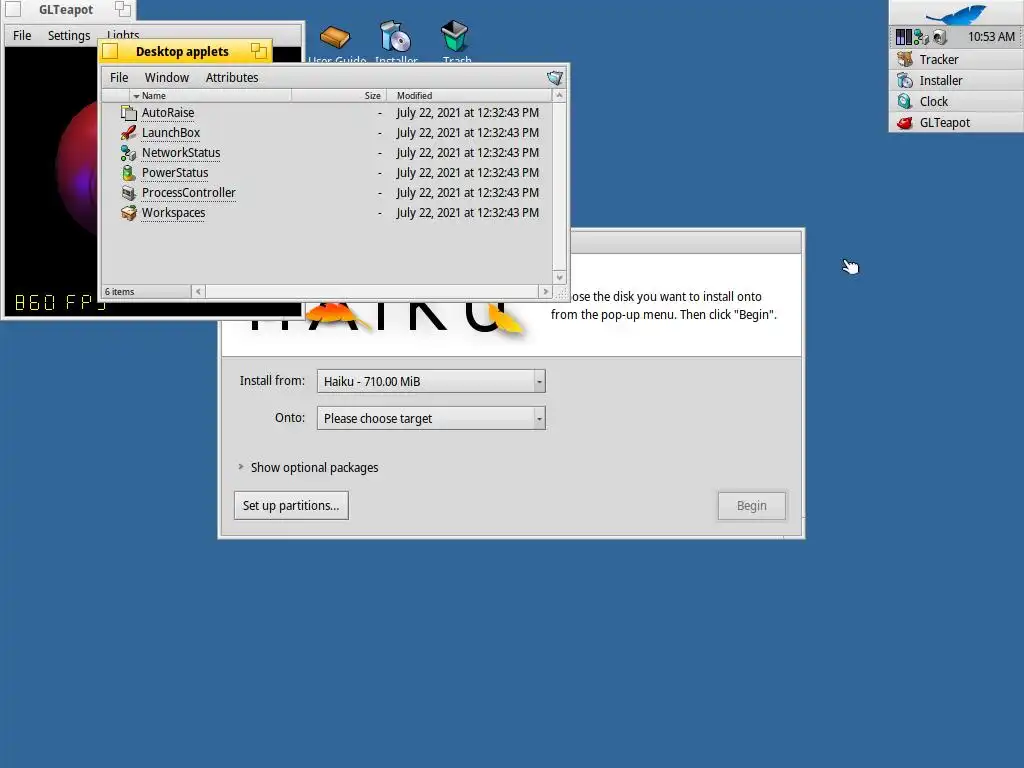Open Window menu in Desktop applets
The height and width of the screenshot is (768, 1024).
pyautogui.click(x=167, y=78)
